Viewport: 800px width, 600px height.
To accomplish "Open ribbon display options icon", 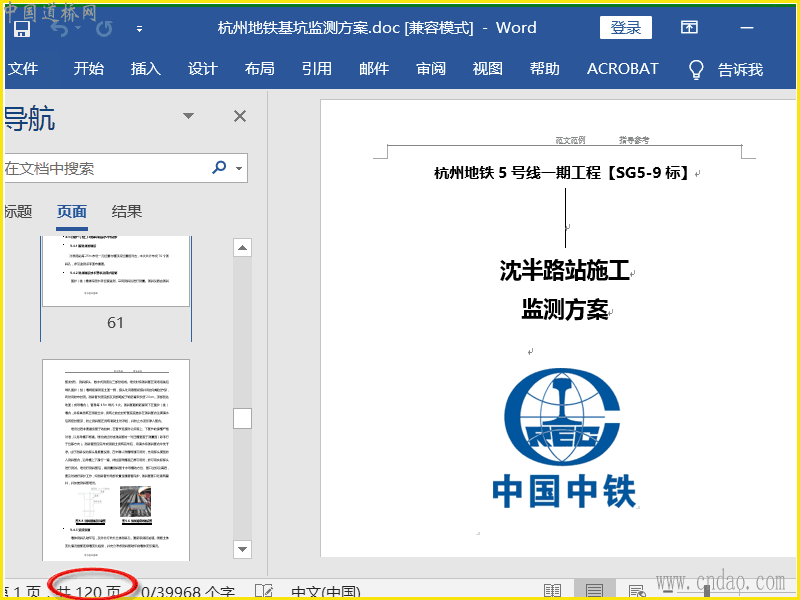I will coord(689,27).
